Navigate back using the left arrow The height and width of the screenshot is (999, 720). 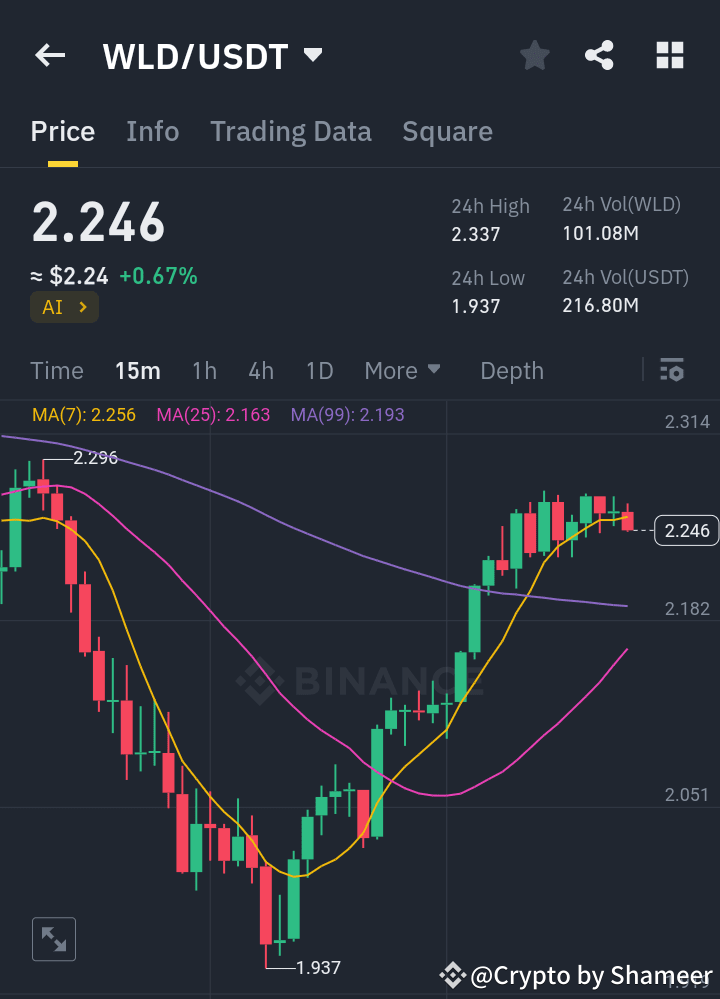click(x=49, y=55)
